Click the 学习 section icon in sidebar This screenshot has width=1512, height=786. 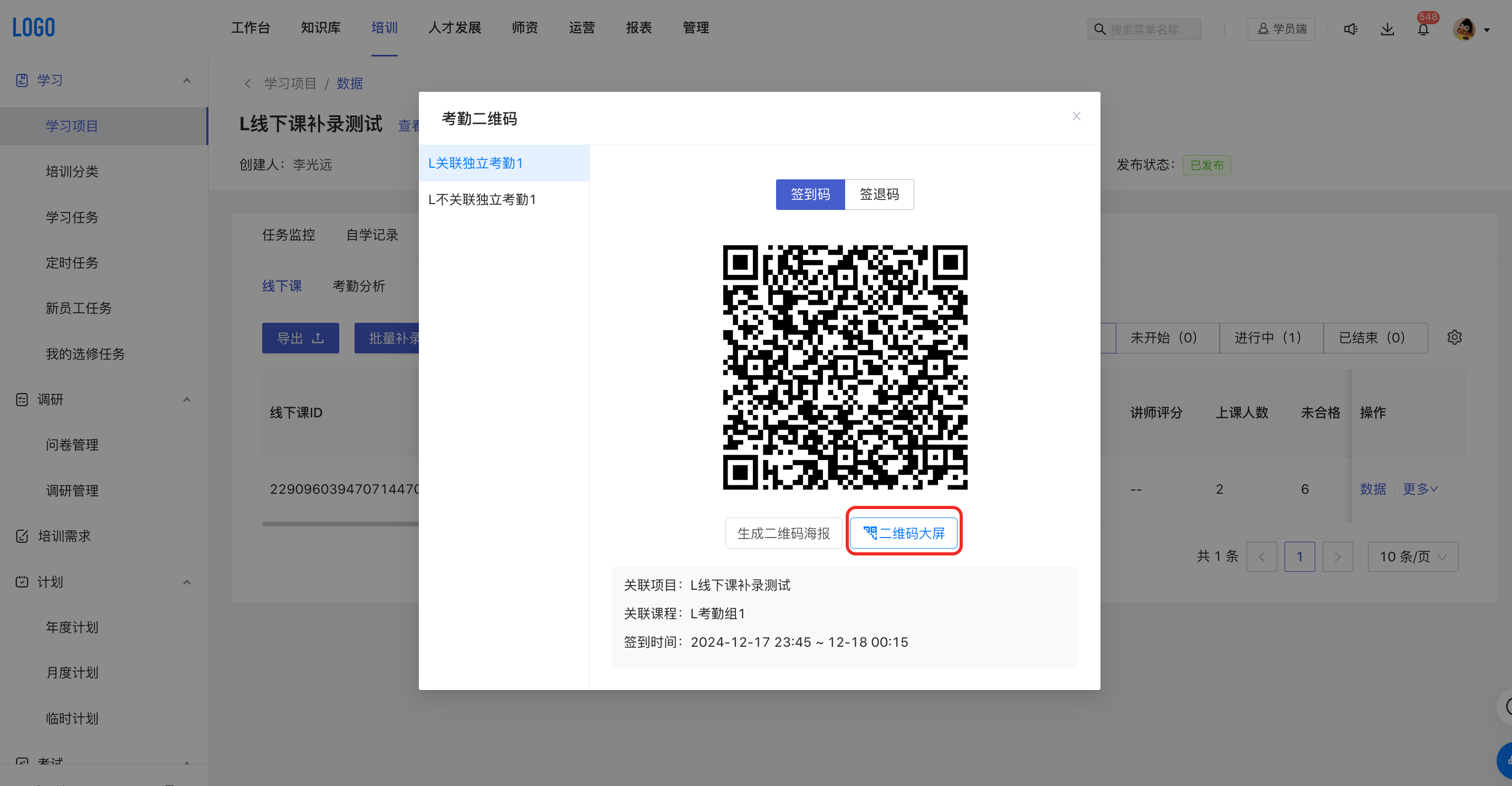(x=22, y=80)
